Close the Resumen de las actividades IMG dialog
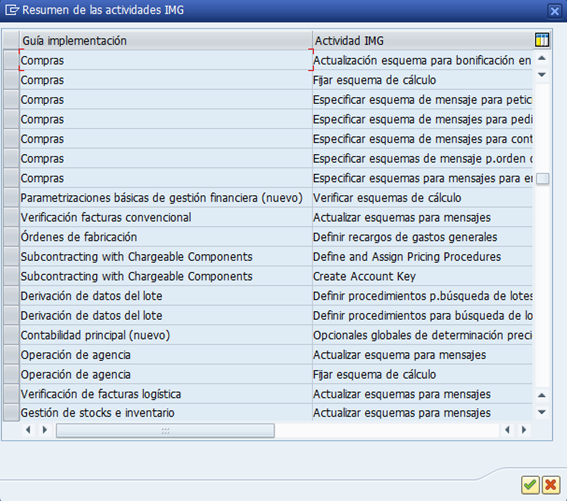Screen dimensions: 567x501 [554, 11]
